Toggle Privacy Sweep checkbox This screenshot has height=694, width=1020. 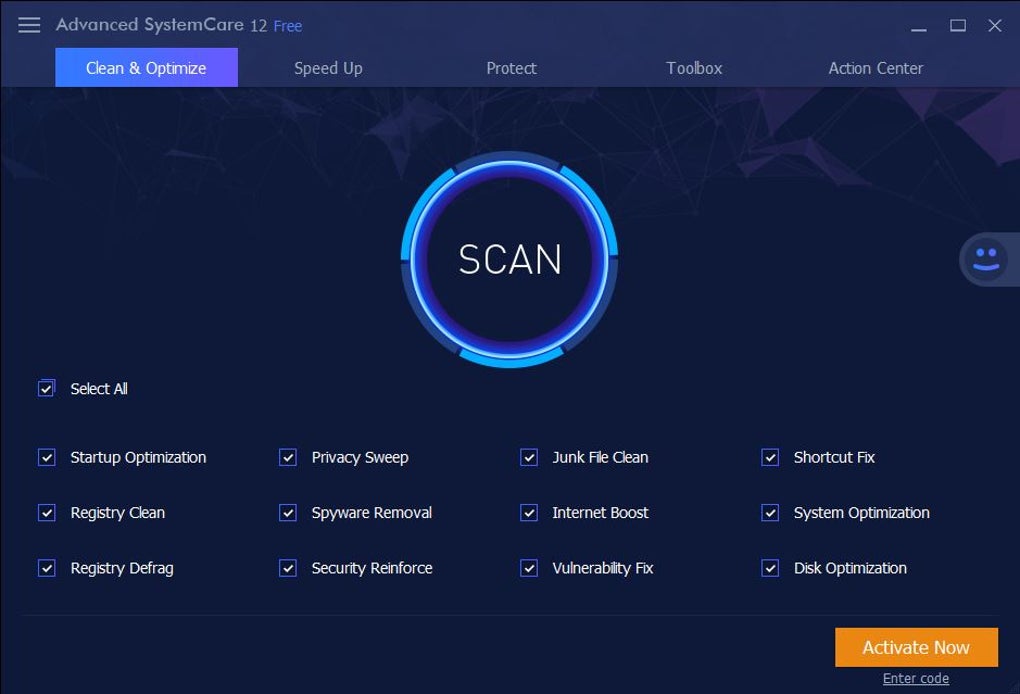[288, 457]
